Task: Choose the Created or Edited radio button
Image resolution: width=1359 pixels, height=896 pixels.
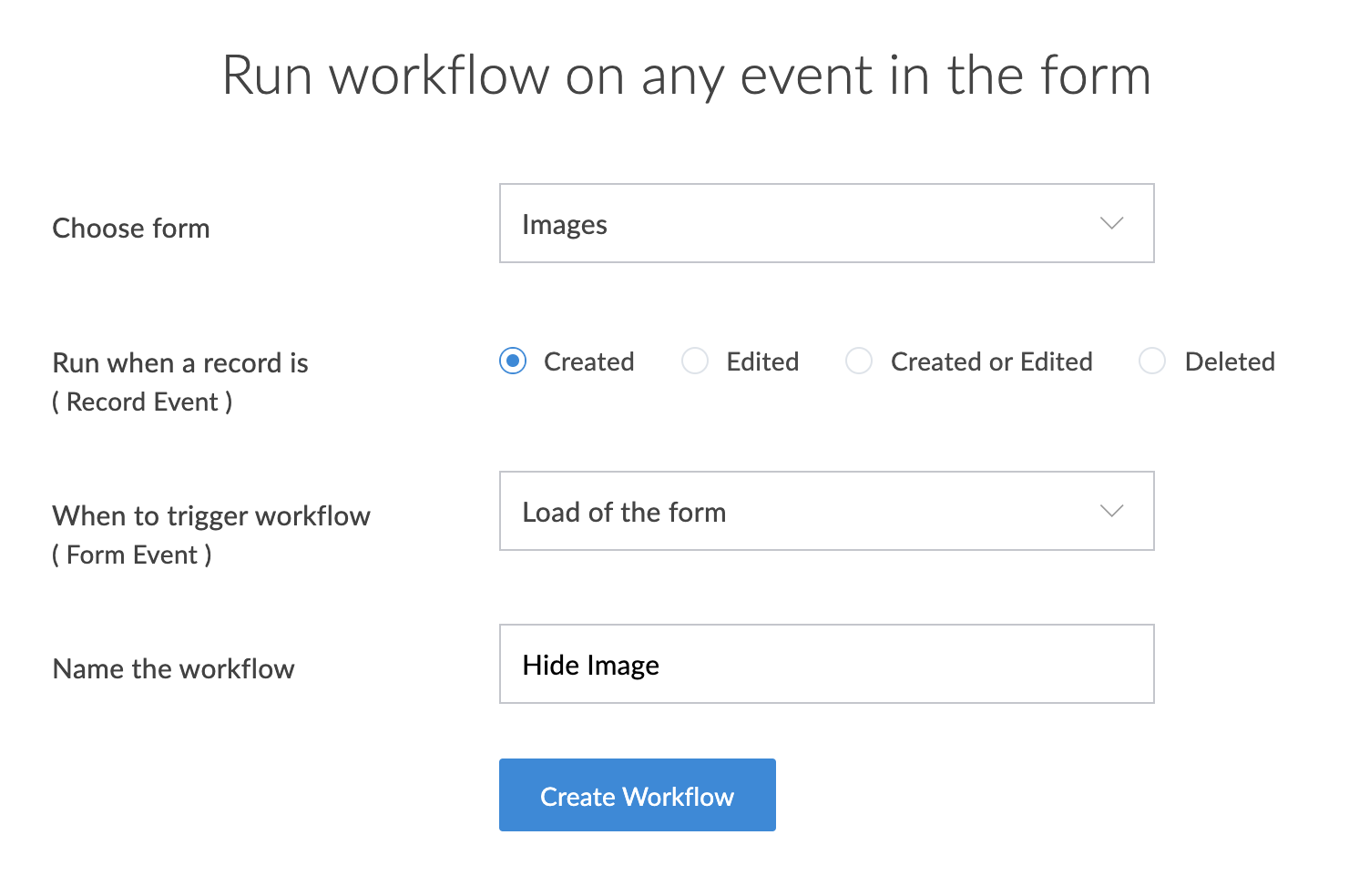Action: [859, 361]
